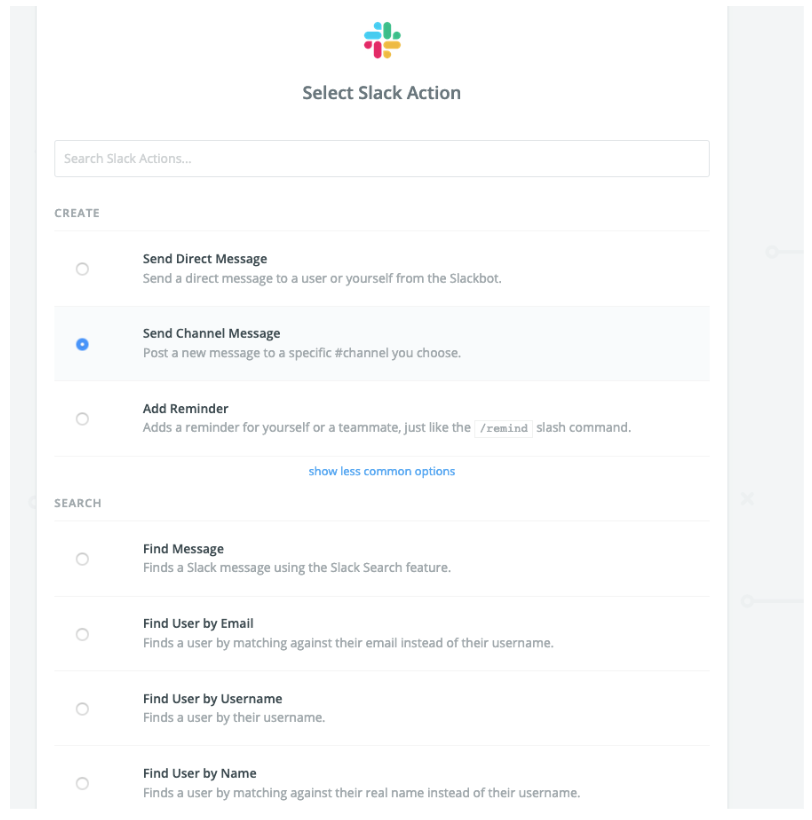812x820 pixels.
Task: Select the Find User by Username radio button
Action: [82, 709]
